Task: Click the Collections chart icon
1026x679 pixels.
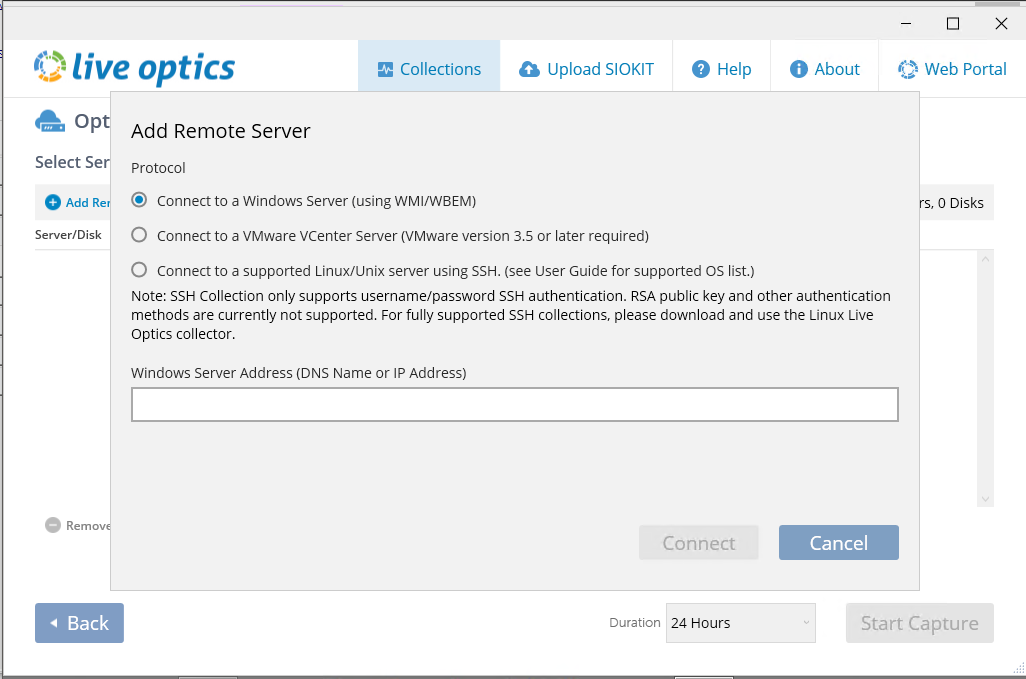Action: tap(385, 69)
